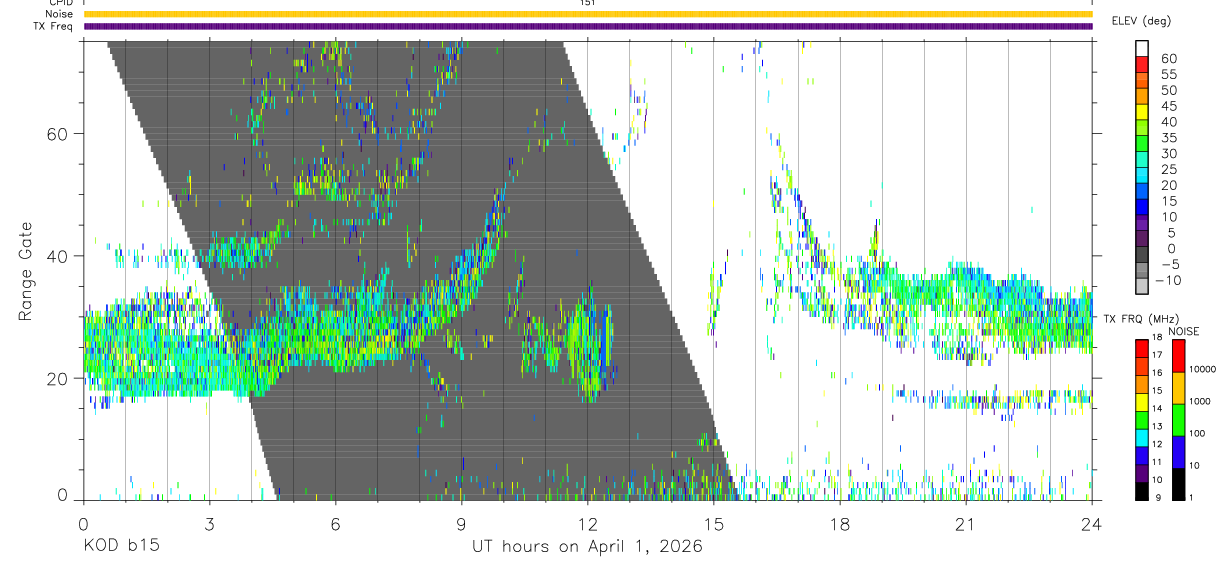This screenshot has height=567, width=1228.
Task: Click the yellow Noise bar above the plot
Action: tap(588, 14)
